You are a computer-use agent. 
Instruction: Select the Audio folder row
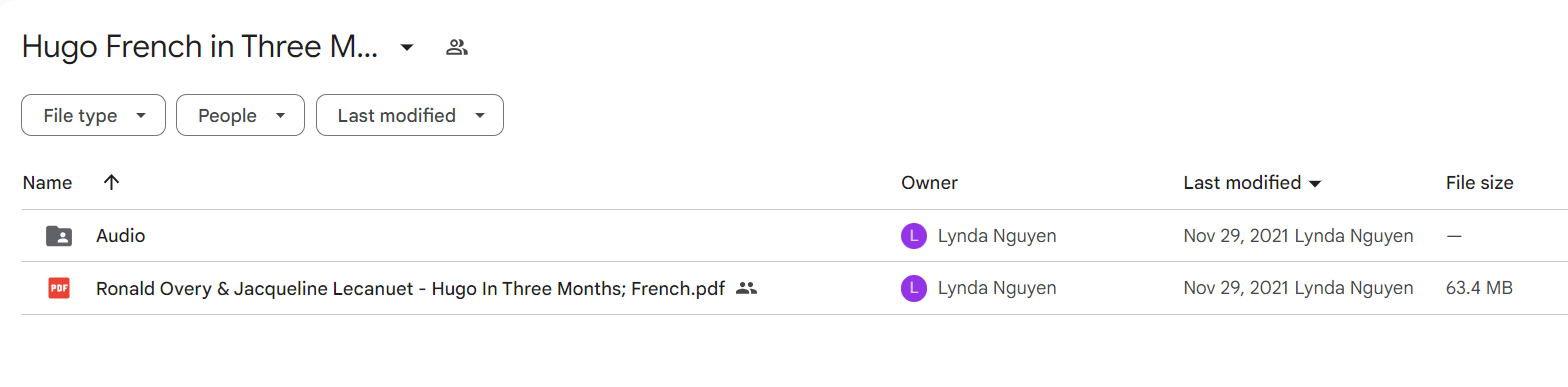784,236
